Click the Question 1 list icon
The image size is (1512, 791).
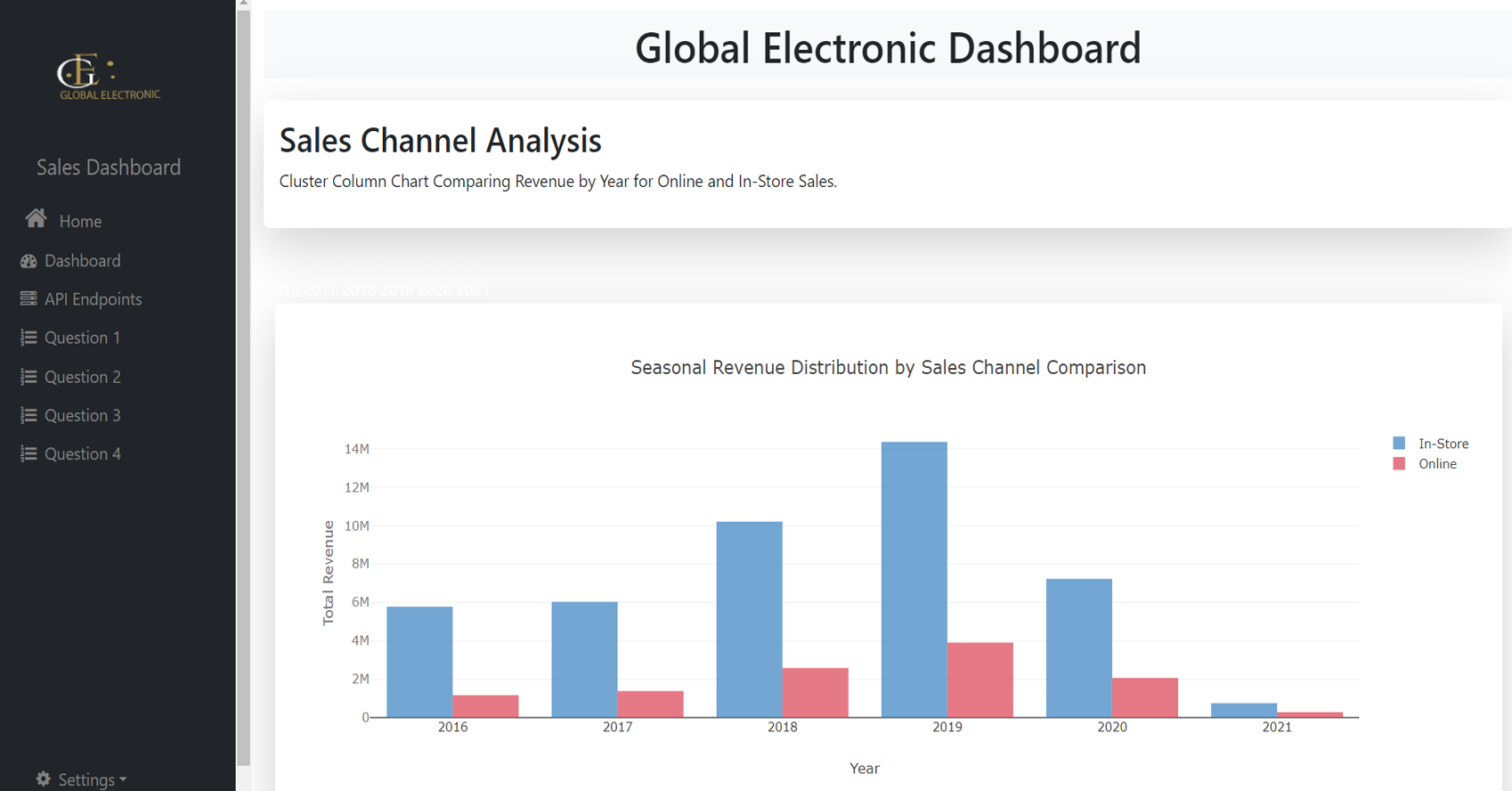(28, 338)
